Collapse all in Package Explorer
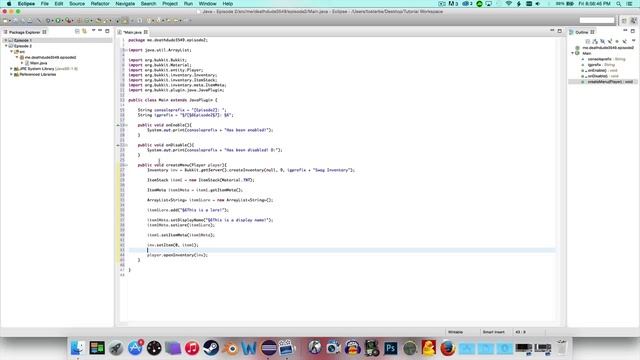The image size is (640, 360). coord(77,31)
